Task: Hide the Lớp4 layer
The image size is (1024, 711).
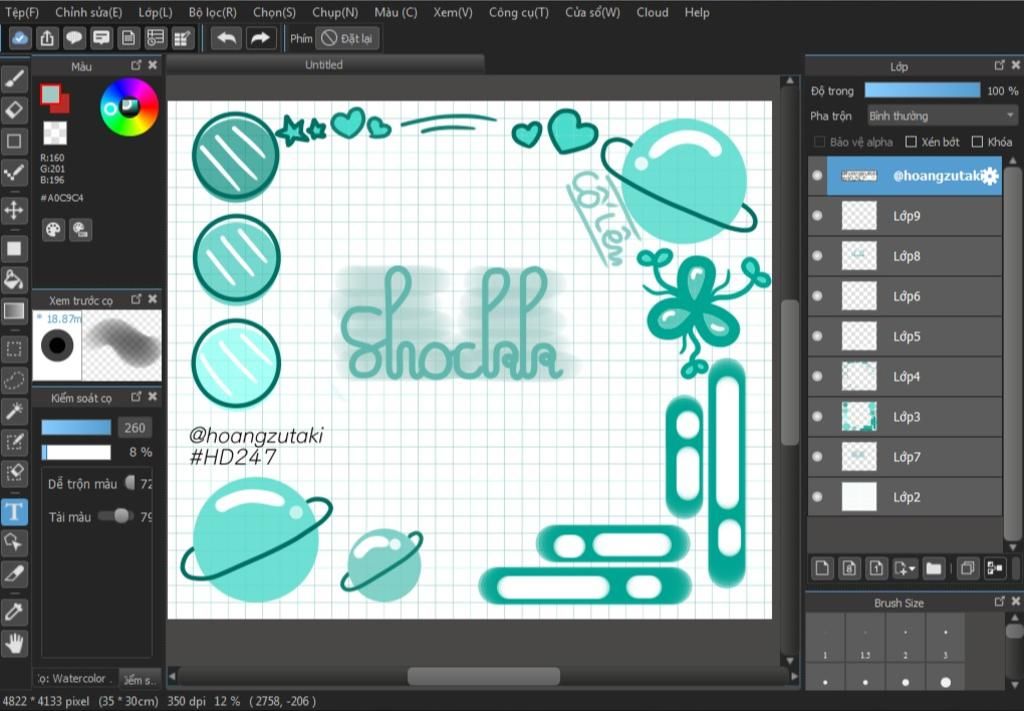Action: tap(817, 377)
